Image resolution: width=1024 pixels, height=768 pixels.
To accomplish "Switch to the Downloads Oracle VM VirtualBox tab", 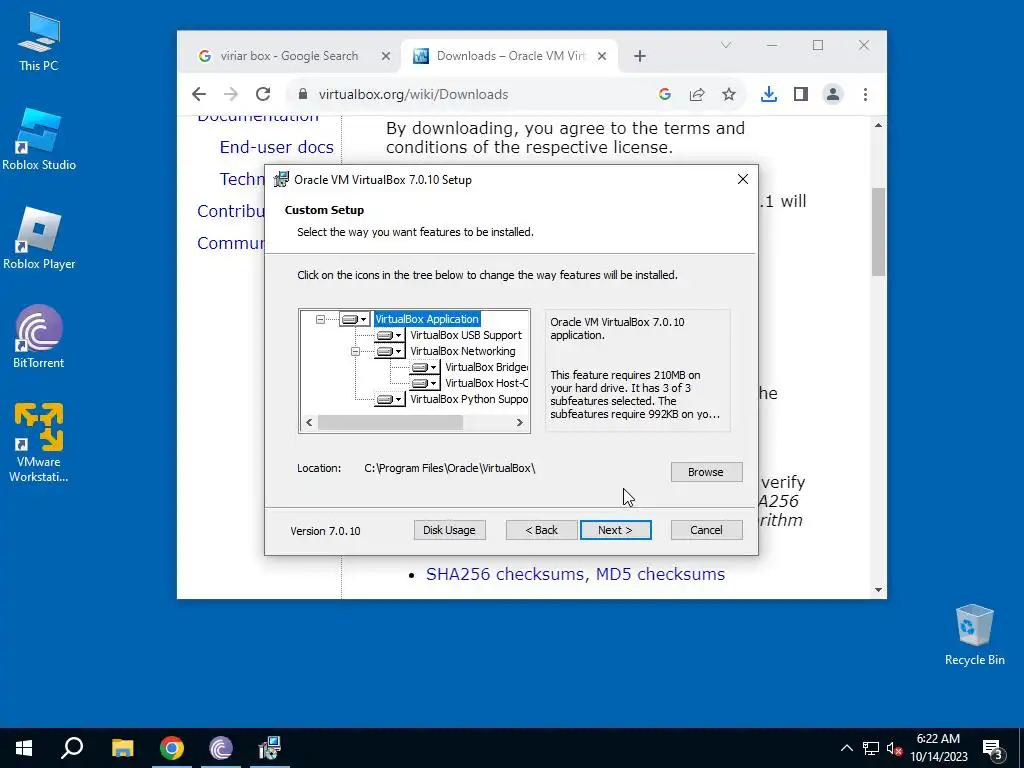I will (x=511, y=56).
